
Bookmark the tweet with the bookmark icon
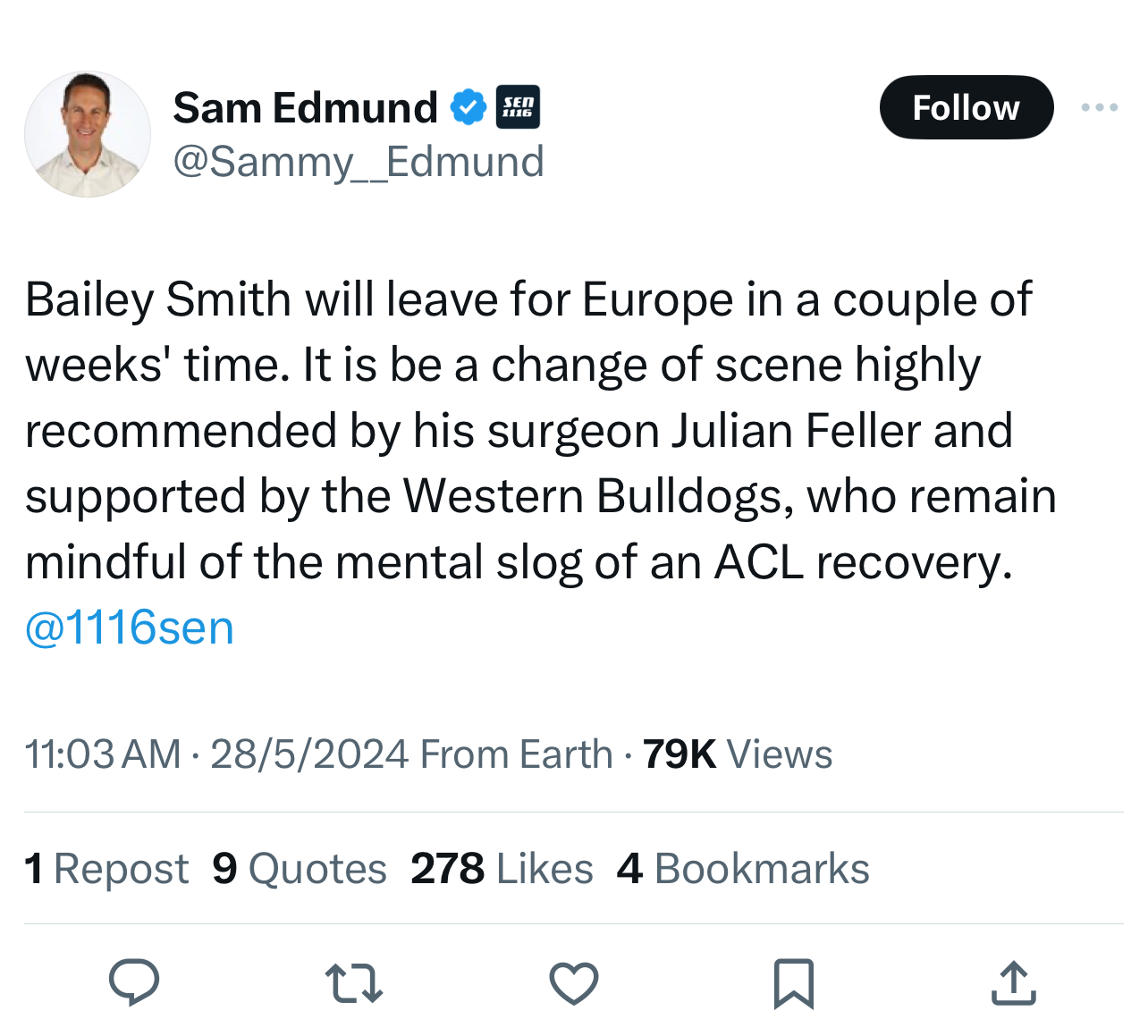[x=793, y=983]
